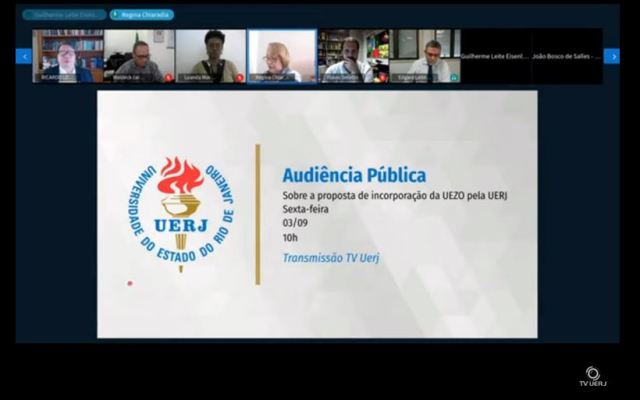
Task: Click Luanda's muted microphone icon
Action: click(239, 77)
